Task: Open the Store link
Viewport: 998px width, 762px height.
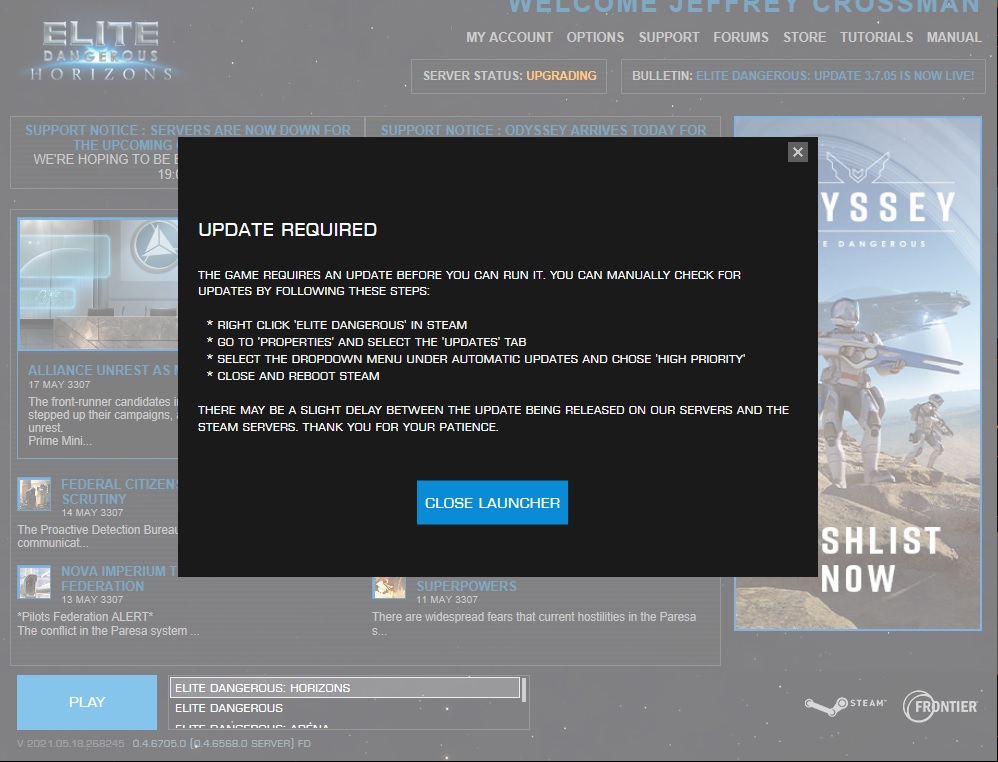Action: 805,38
